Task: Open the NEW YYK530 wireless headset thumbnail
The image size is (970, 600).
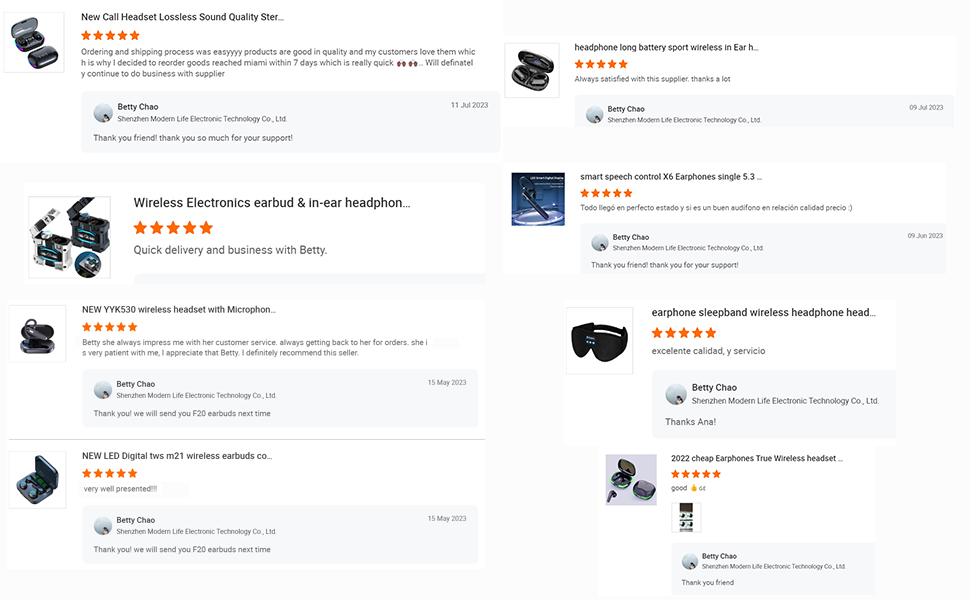Action: coord(38,334)
